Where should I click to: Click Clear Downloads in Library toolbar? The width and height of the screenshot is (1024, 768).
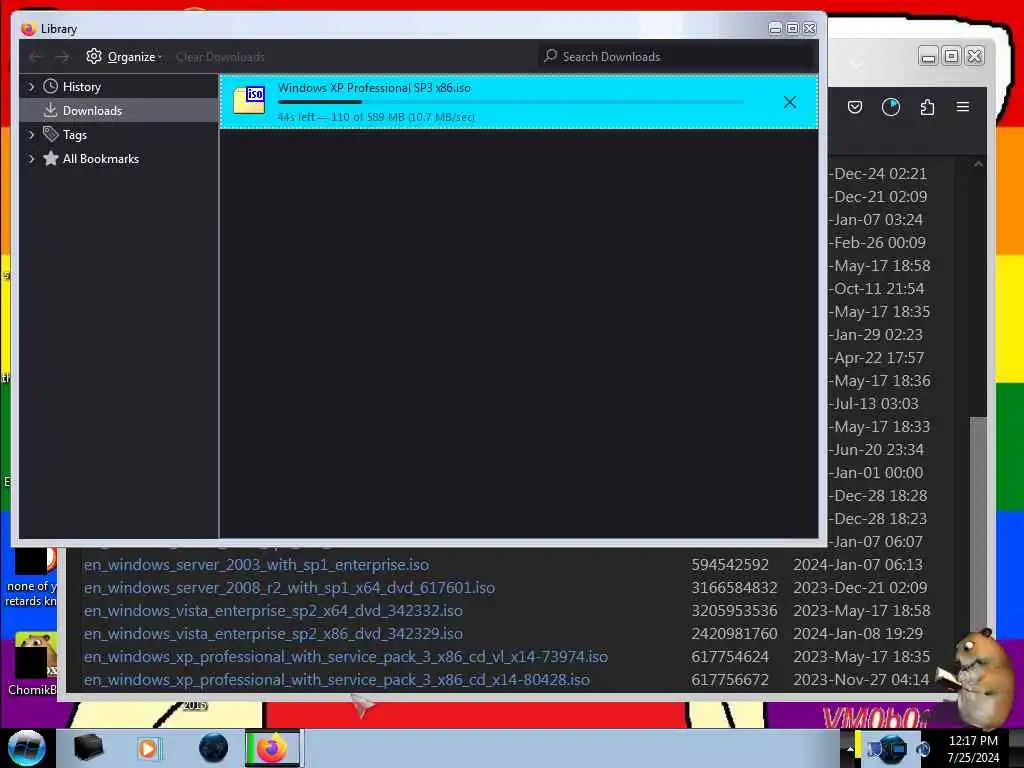220,57
